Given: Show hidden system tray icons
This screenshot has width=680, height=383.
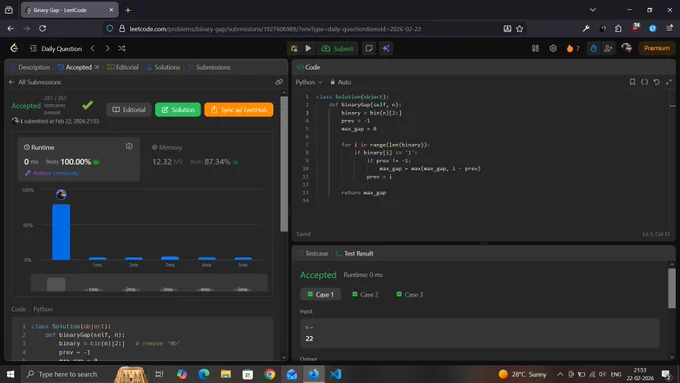Looking at the screenshot, I should [560, 374].
